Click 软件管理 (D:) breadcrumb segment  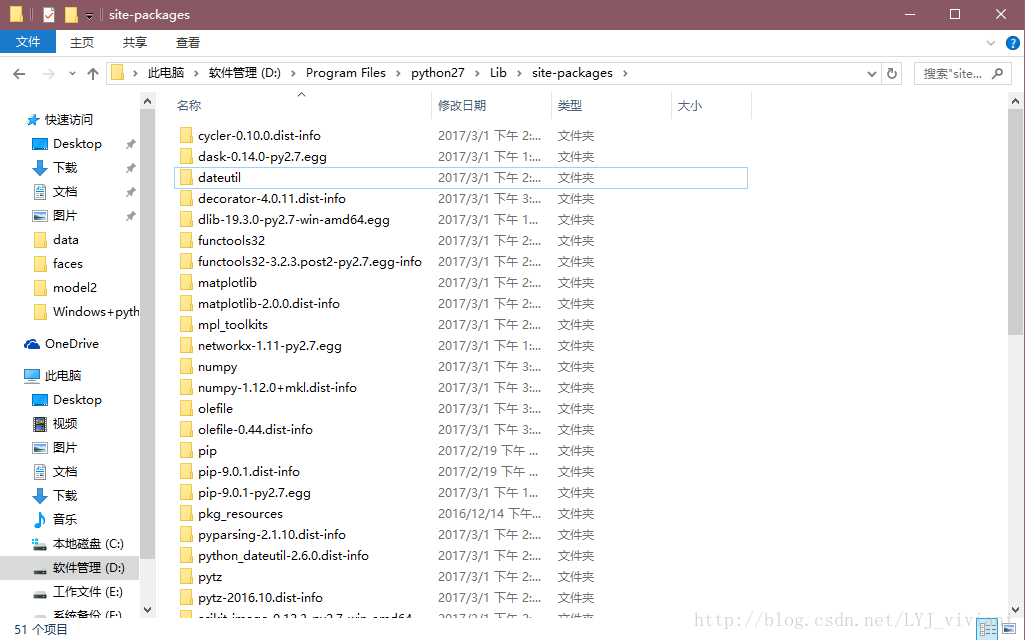(x=244, y=73)
